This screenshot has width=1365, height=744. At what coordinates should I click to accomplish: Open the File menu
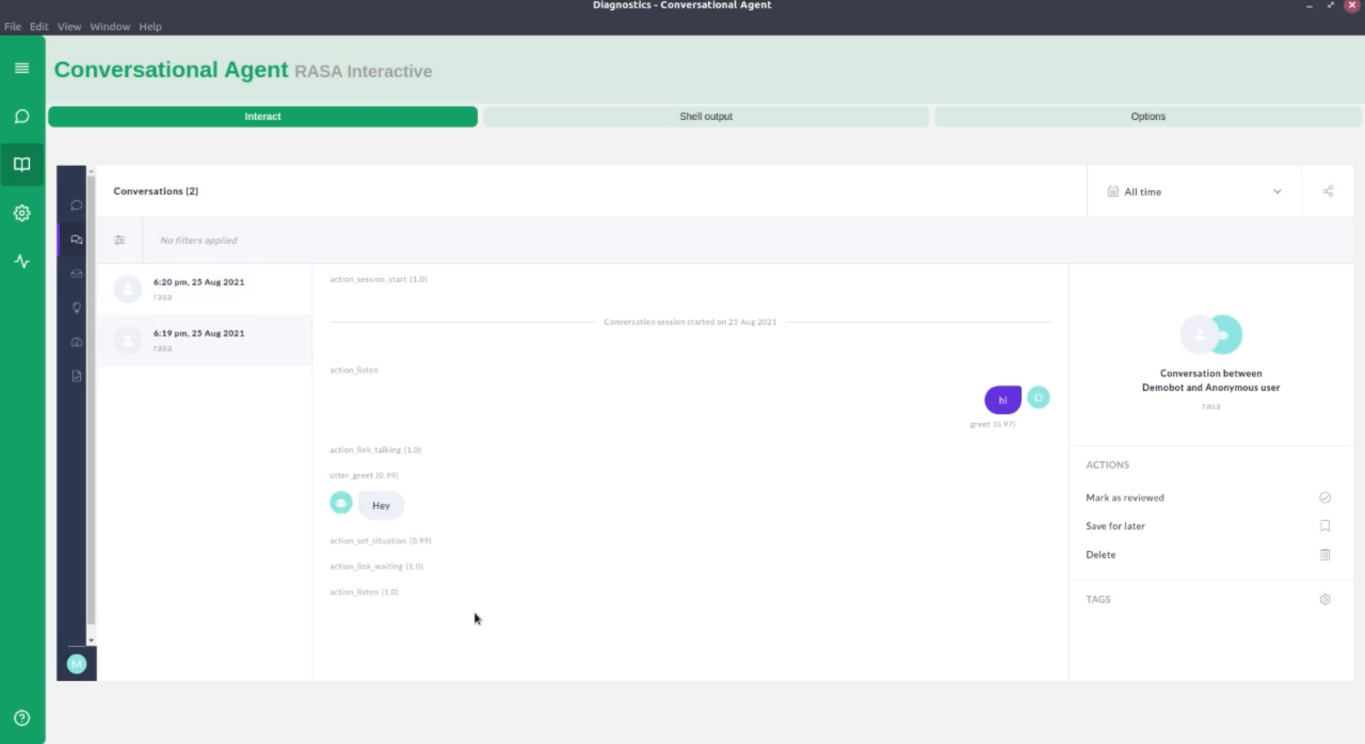(13, 27)
